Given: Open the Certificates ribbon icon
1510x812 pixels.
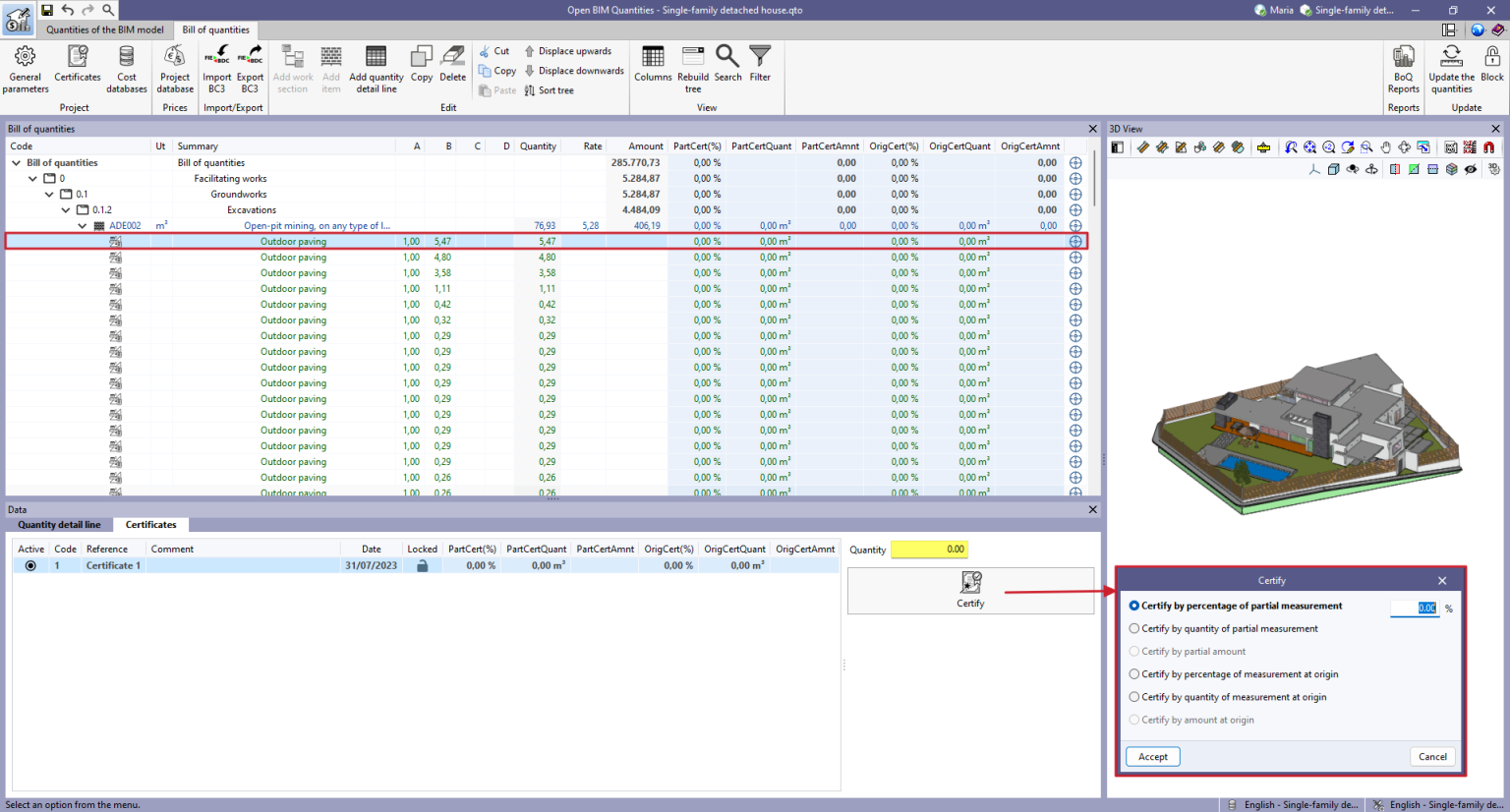Looking at the screenshot, I should coord(78,63).
